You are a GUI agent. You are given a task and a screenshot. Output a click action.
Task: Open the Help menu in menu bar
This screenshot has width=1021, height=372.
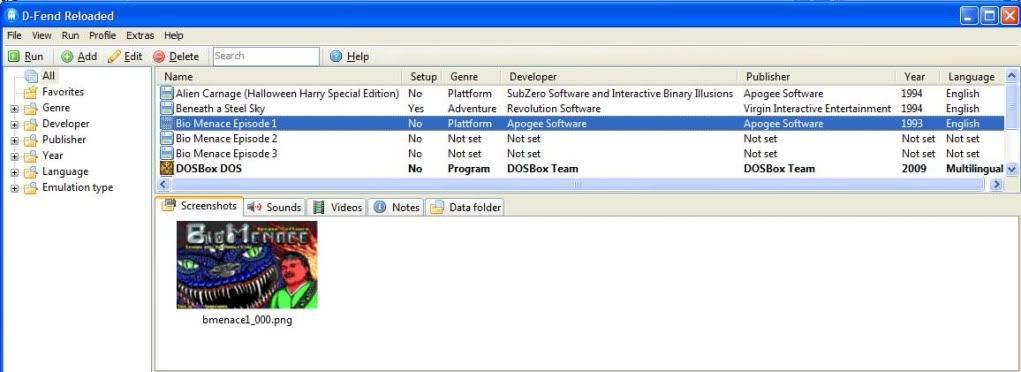pos(174,35)
